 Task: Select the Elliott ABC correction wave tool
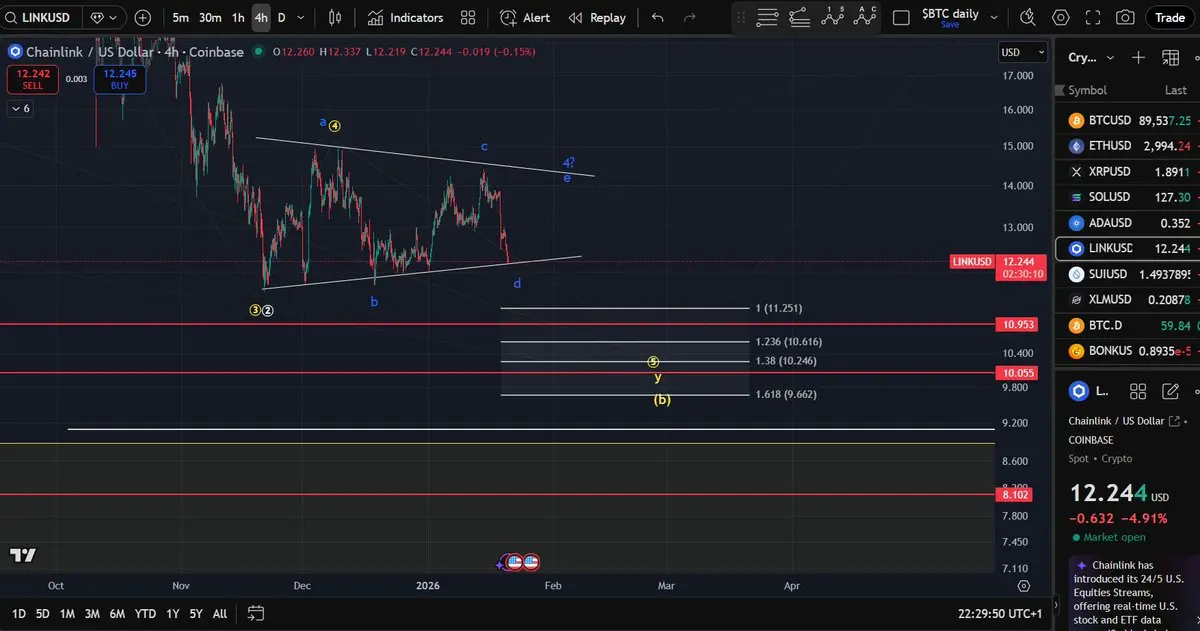tap(865, 16)
